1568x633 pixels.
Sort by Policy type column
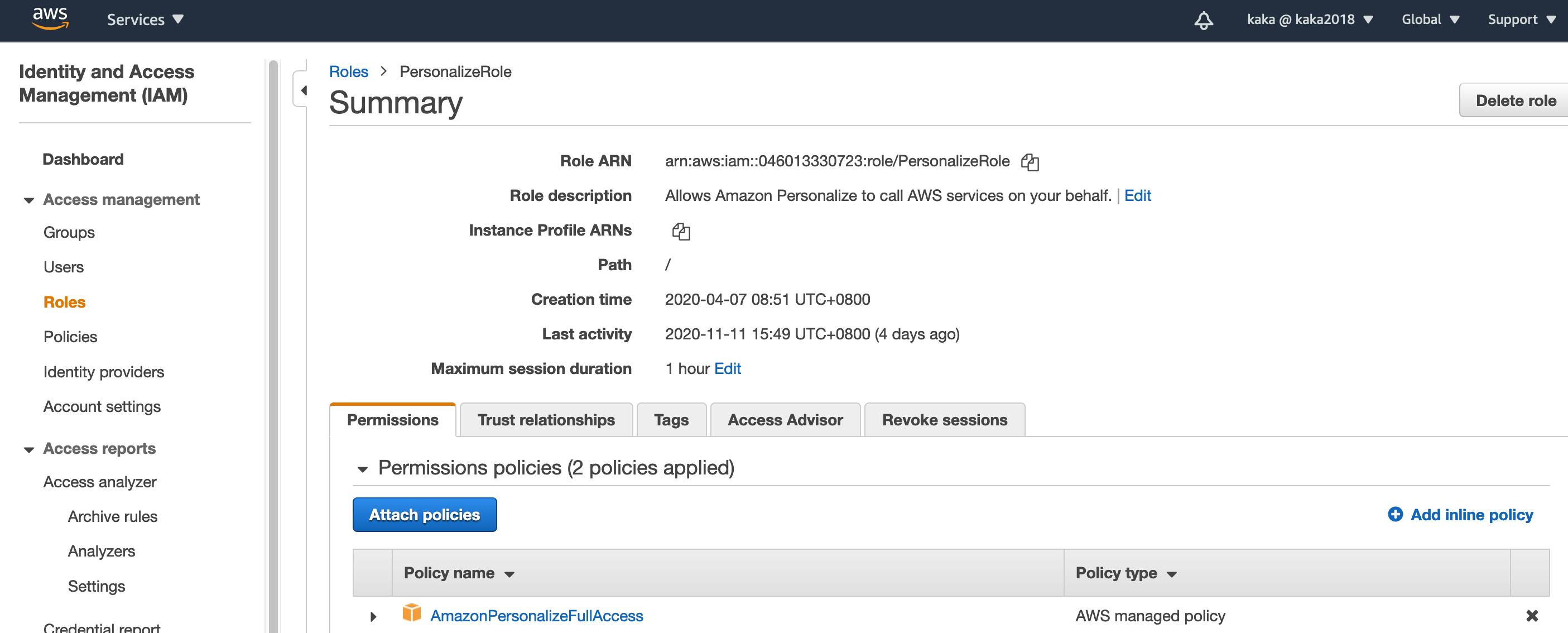[1126, 573]
